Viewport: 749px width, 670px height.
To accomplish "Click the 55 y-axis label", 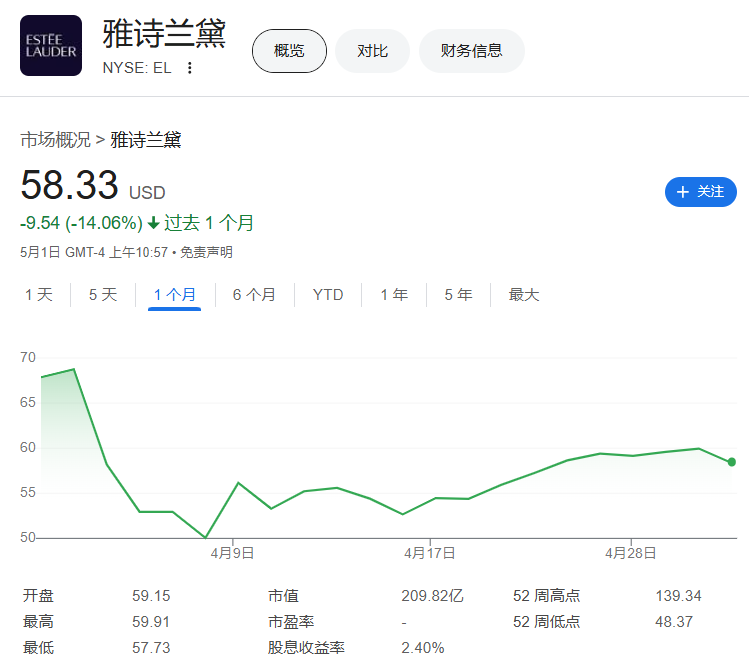I will pos(28,492).
